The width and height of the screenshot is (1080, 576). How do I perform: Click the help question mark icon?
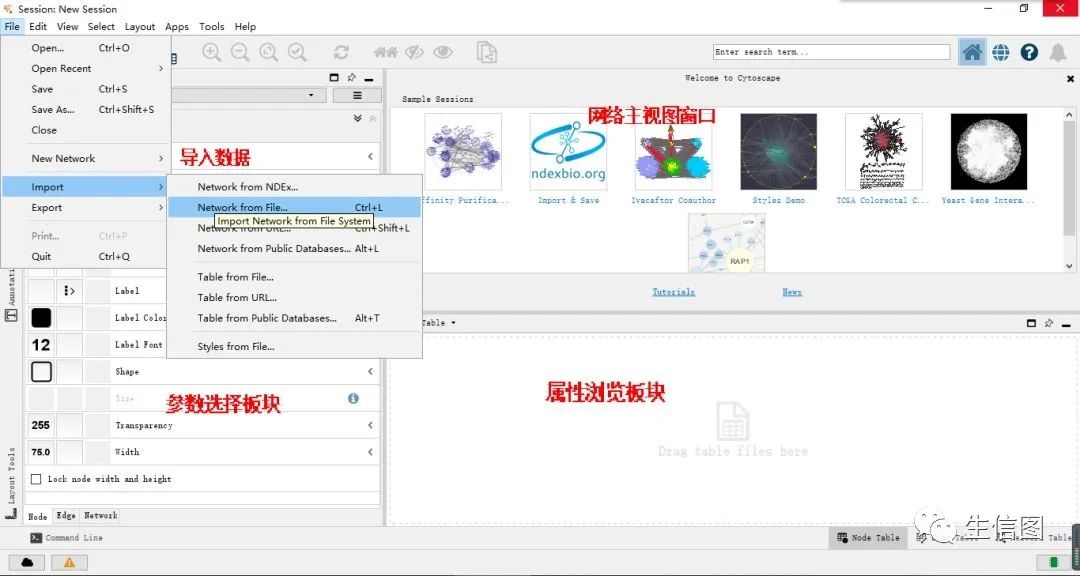tap(1029, 52)
